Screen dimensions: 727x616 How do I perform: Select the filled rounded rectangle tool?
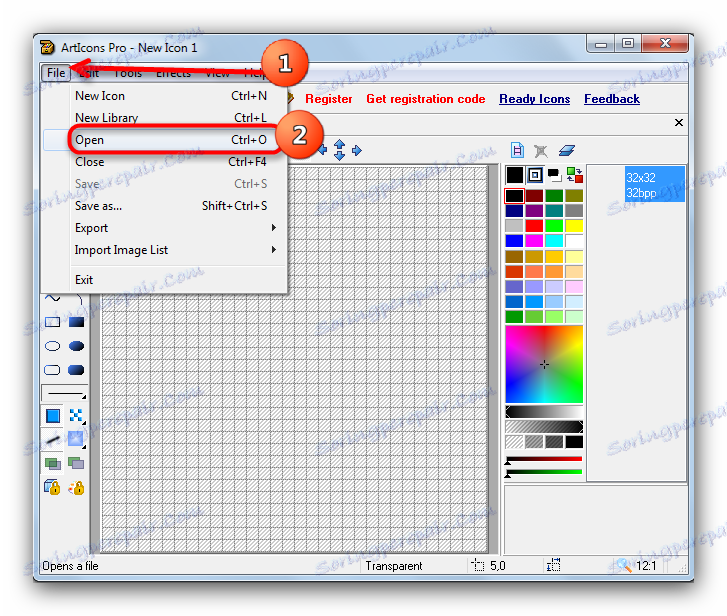click(76, 370)
